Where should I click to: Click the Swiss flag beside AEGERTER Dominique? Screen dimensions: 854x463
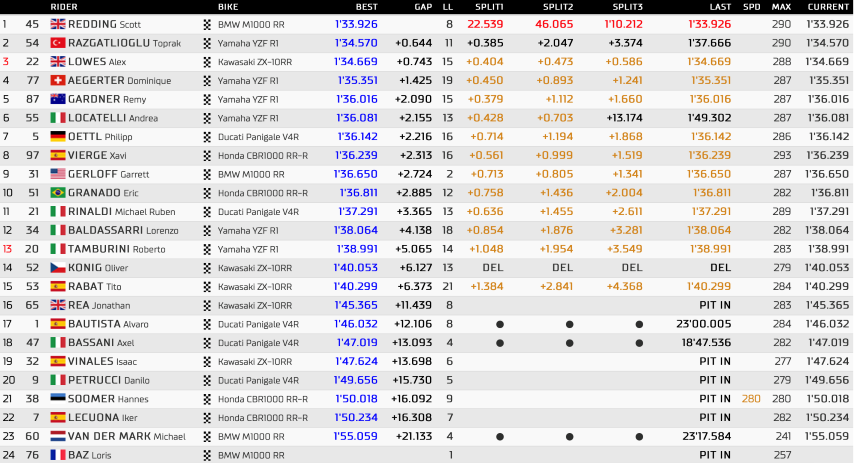58,81
